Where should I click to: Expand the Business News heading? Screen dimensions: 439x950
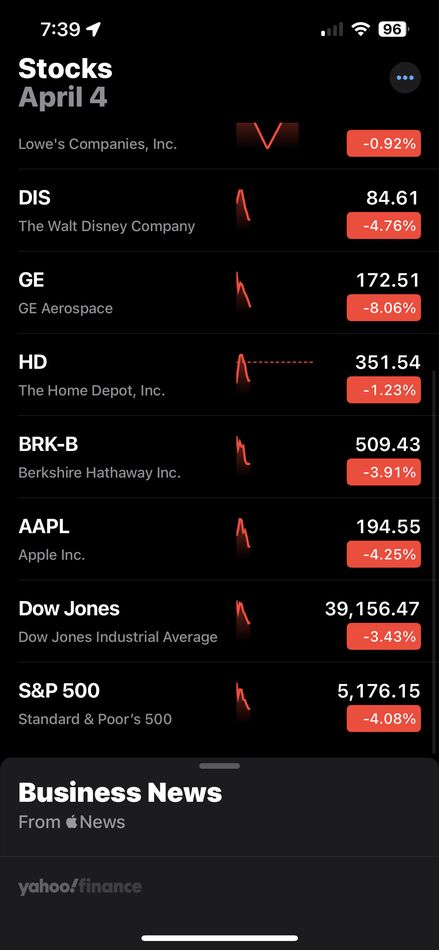click(120, 792)
